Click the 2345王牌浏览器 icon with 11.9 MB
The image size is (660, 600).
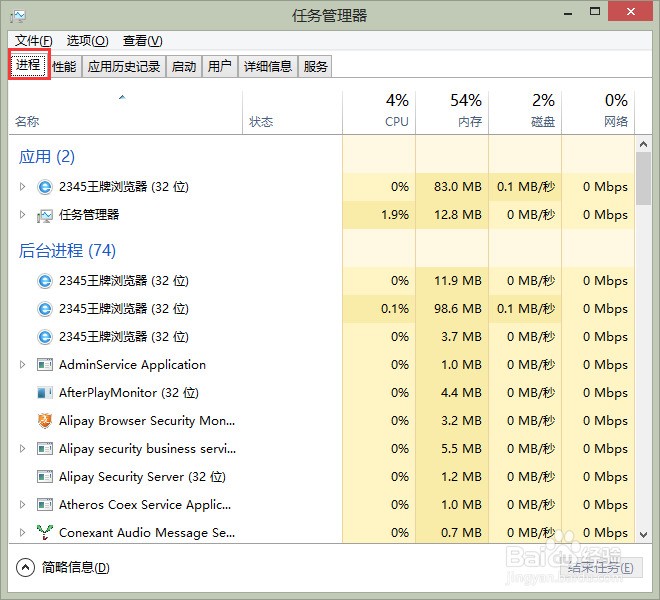click(x=45, y=281)
